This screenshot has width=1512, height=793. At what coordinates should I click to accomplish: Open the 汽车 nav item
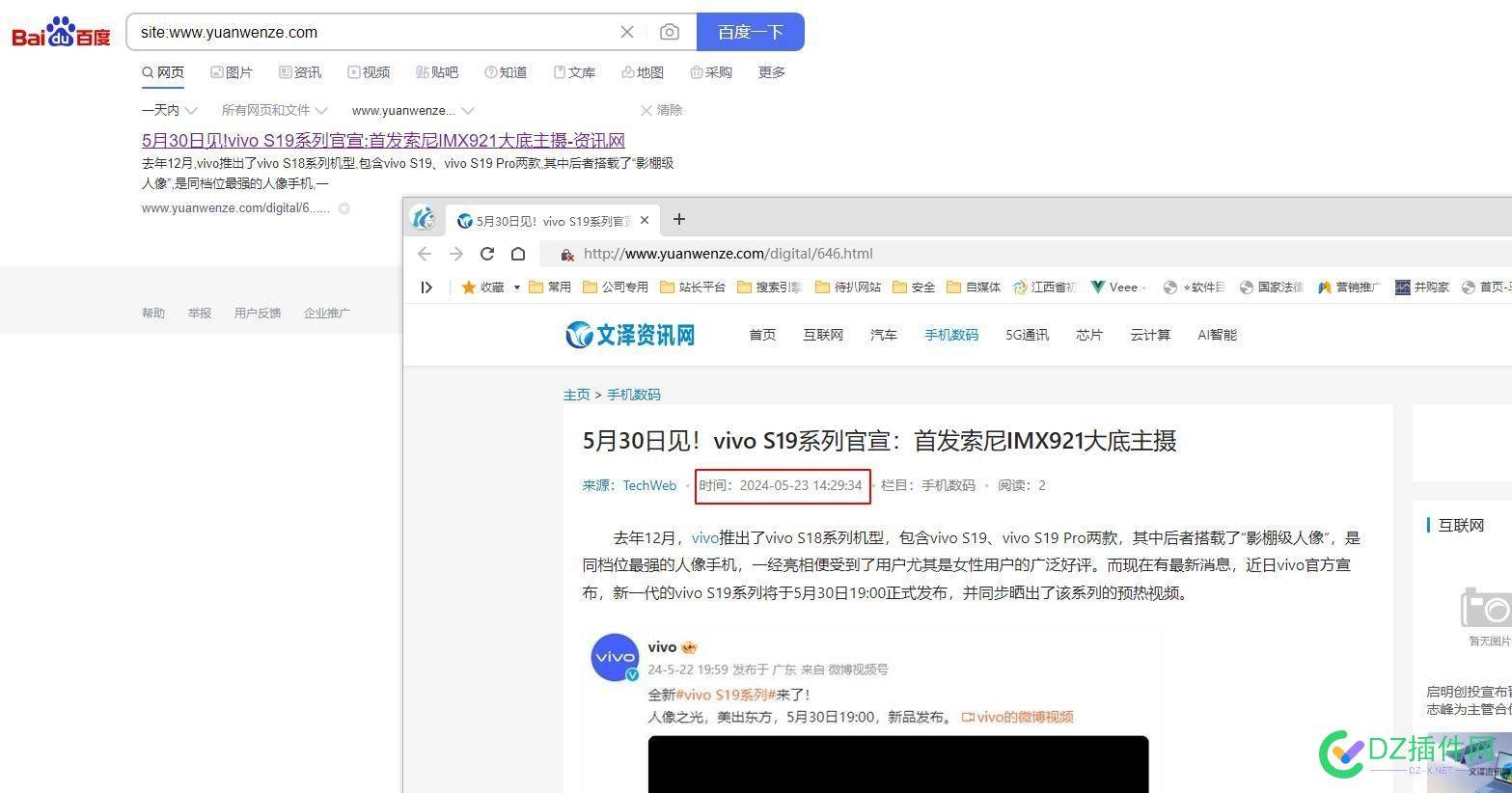pyautogui.click(x=884, y=335)
